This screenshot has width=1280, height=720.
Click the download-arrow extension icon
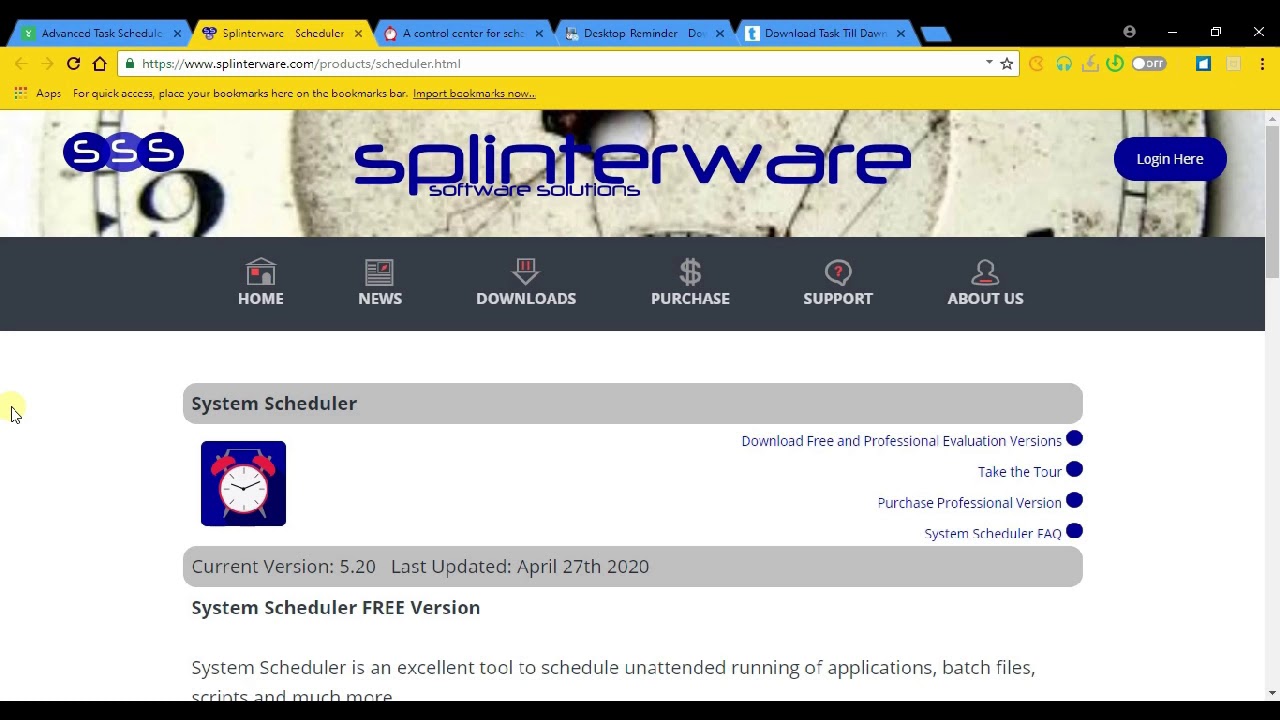coord(1090,63)
